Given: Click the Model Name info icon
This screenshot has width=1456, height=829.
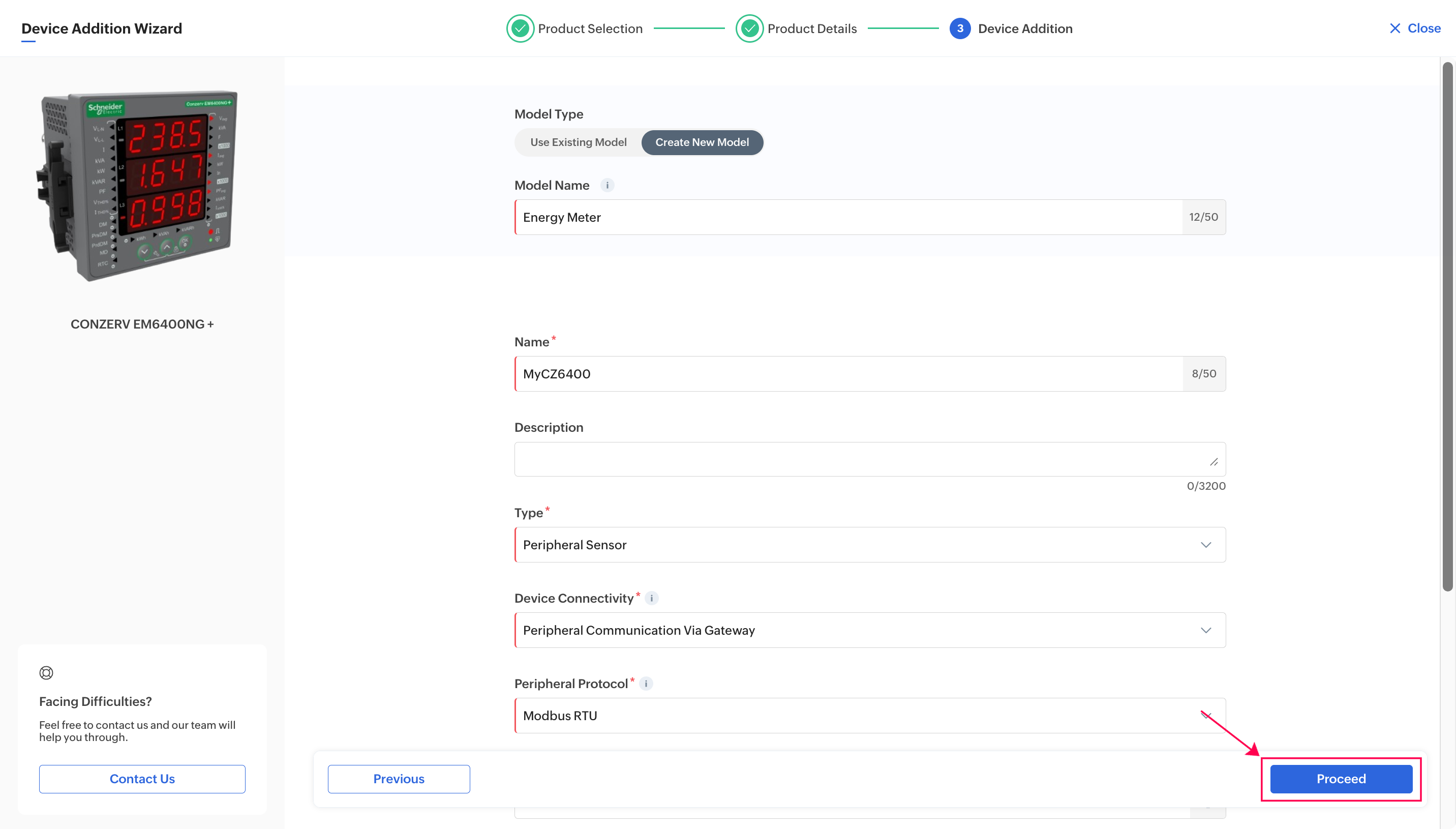Looking at the screenshot, I should [607, 185].
